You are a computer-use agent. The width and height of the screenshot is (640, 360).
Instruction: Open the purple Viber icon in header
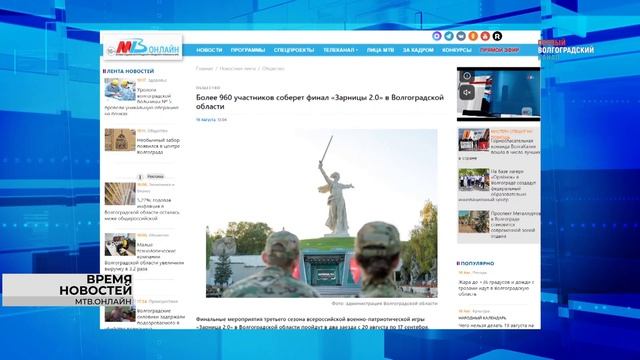tap(437, 36)
